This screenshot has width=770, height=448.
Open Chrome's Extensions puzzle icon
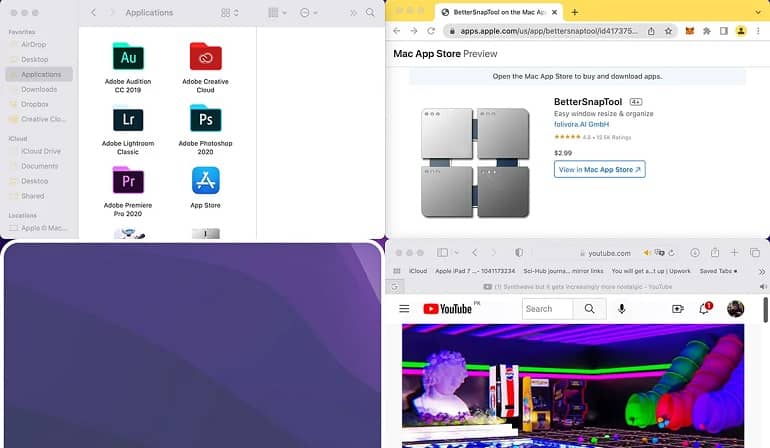click(707, 31)
